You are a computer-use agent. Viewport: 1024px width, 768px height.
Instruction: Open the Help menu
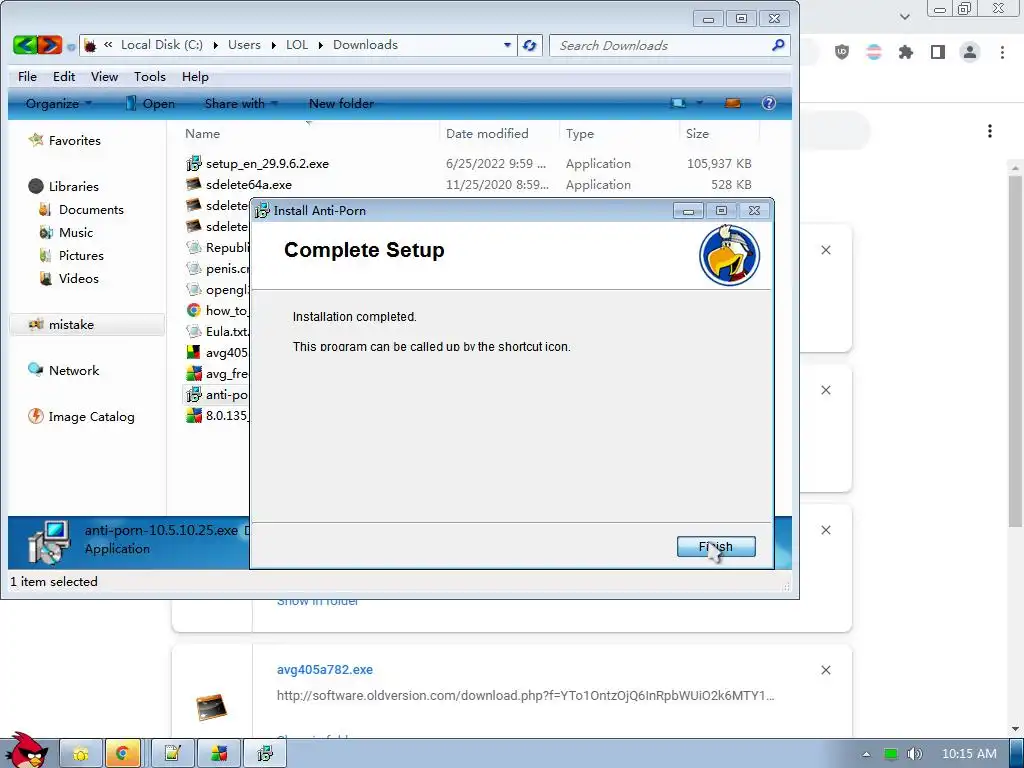click(195, 76)
